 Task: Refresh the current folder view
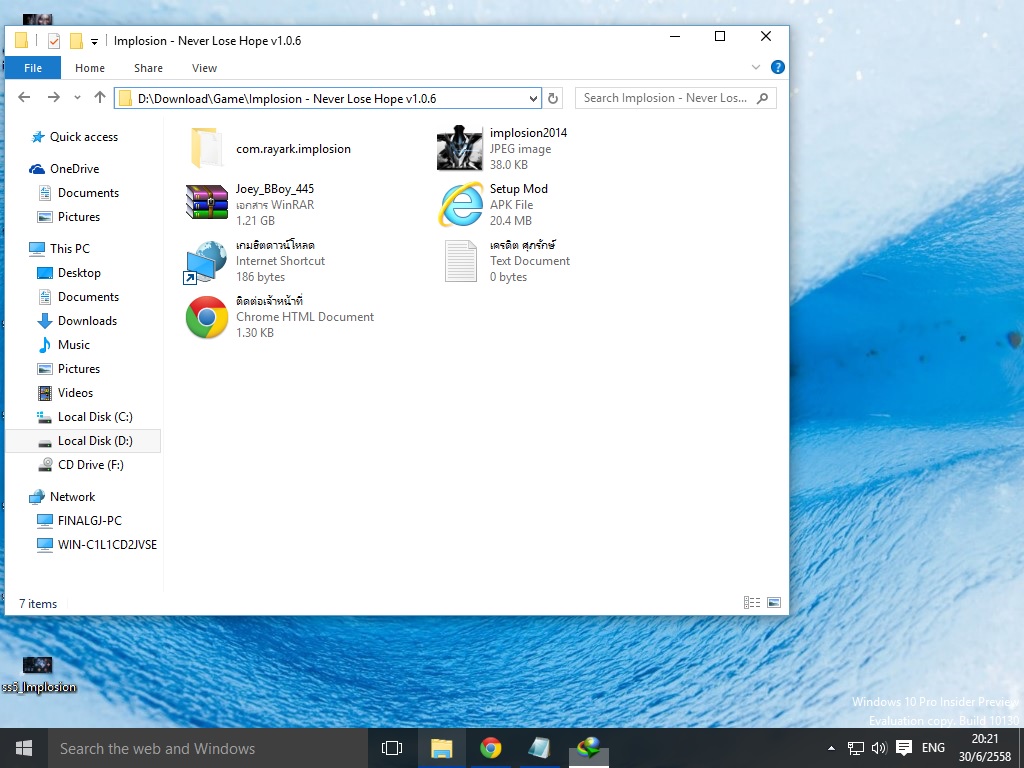[x=552, y=99]
